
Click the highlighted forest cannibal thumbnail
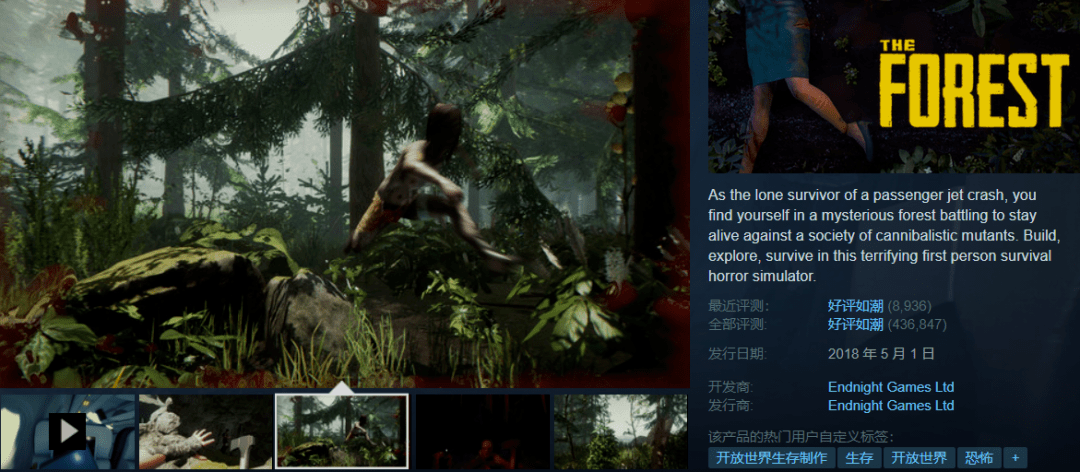(x=341, y=431)
